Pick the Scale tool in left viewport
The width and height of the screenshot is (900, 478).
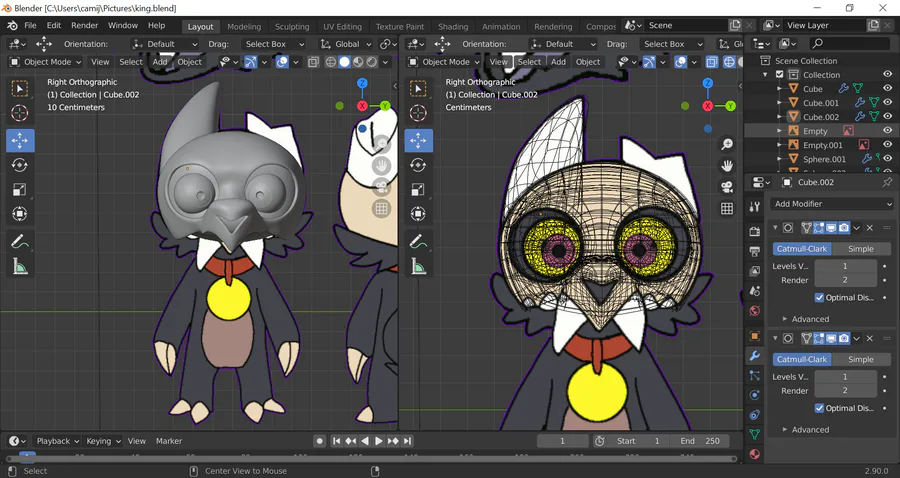tap(20, 189)
